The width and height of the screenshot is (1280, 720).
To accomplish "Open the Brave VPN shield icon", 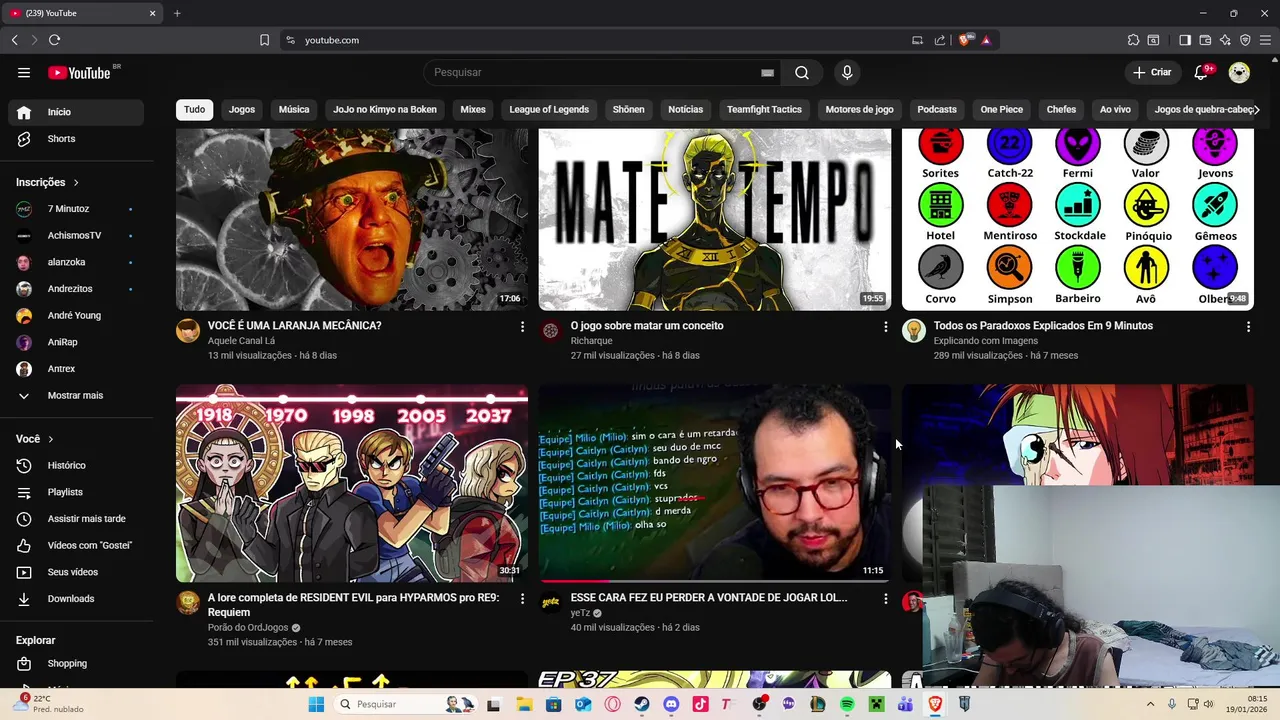I will point(1245,40).
